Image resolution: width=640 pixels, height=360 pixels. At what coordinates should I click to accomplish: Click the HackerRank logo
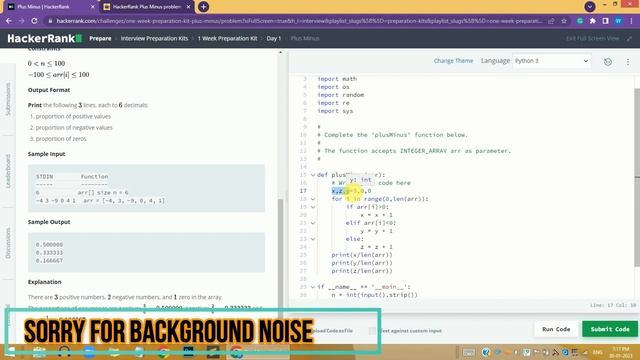click(44, 38)
